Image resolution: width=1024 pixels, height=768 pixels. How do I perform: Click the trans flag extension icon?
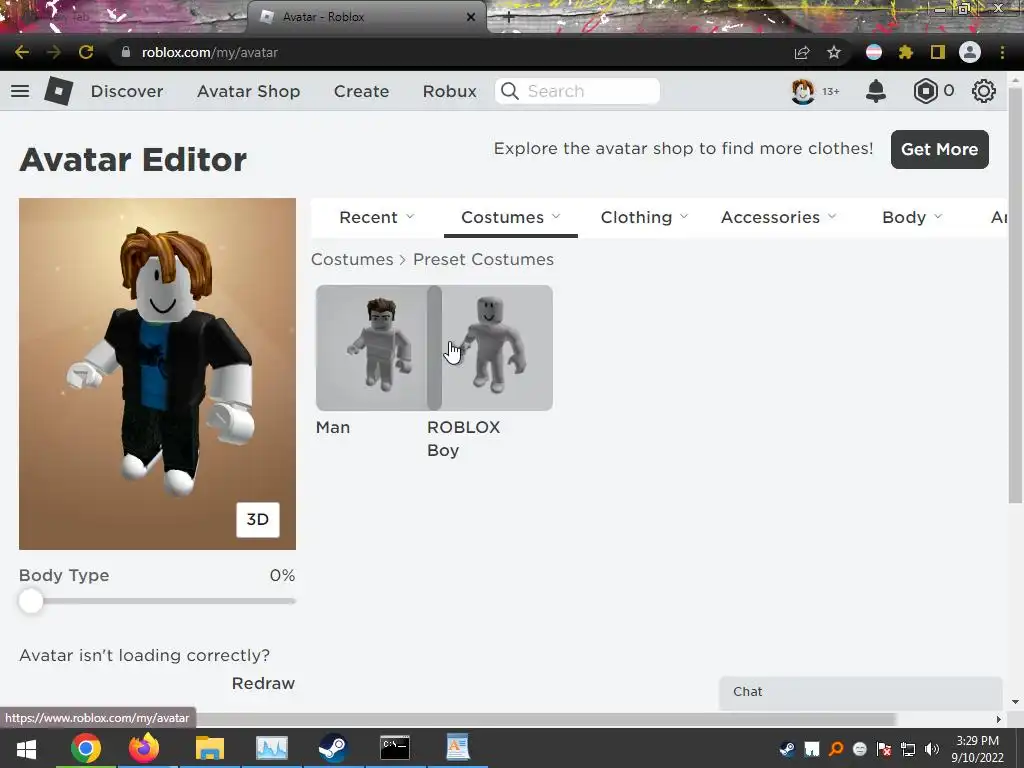pos(874,52)
